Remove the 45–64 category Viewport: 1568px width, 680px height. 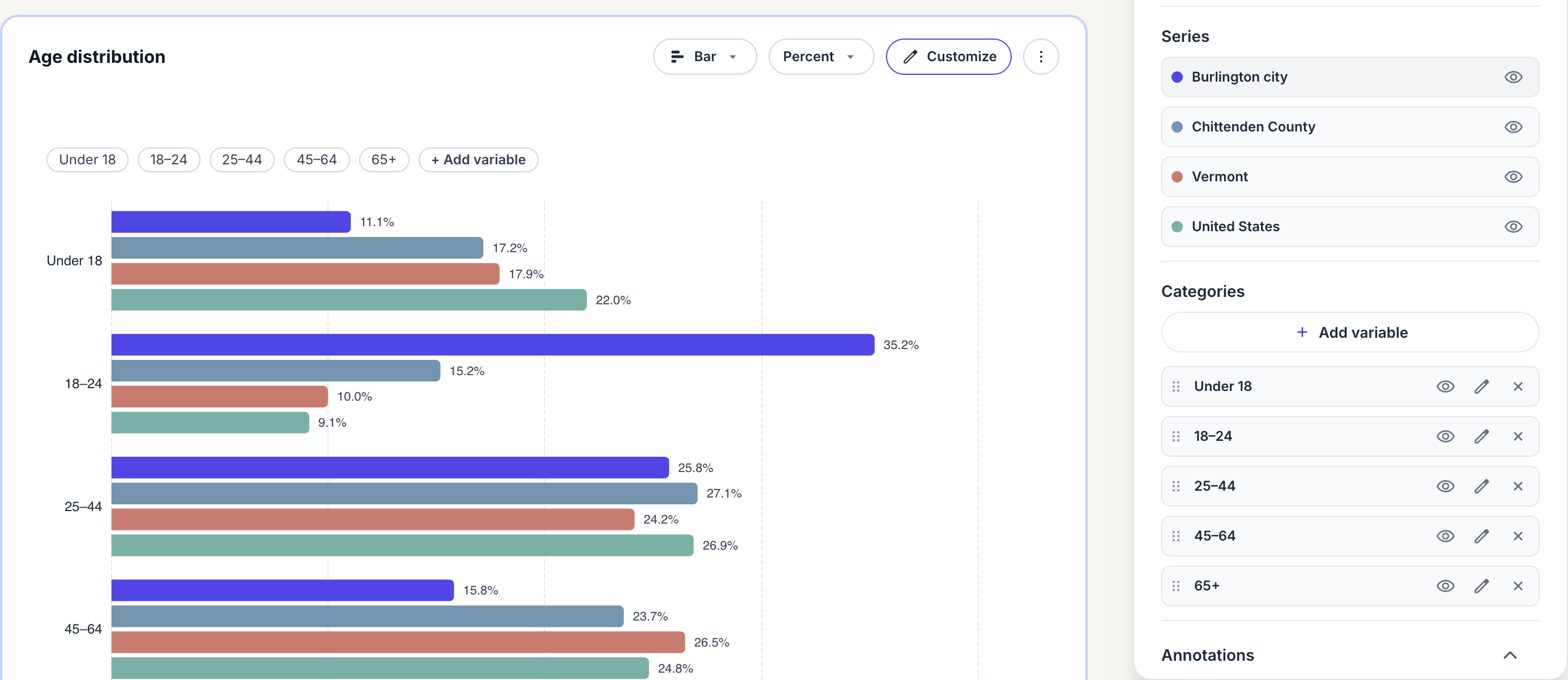click(x=1518, y=536)
